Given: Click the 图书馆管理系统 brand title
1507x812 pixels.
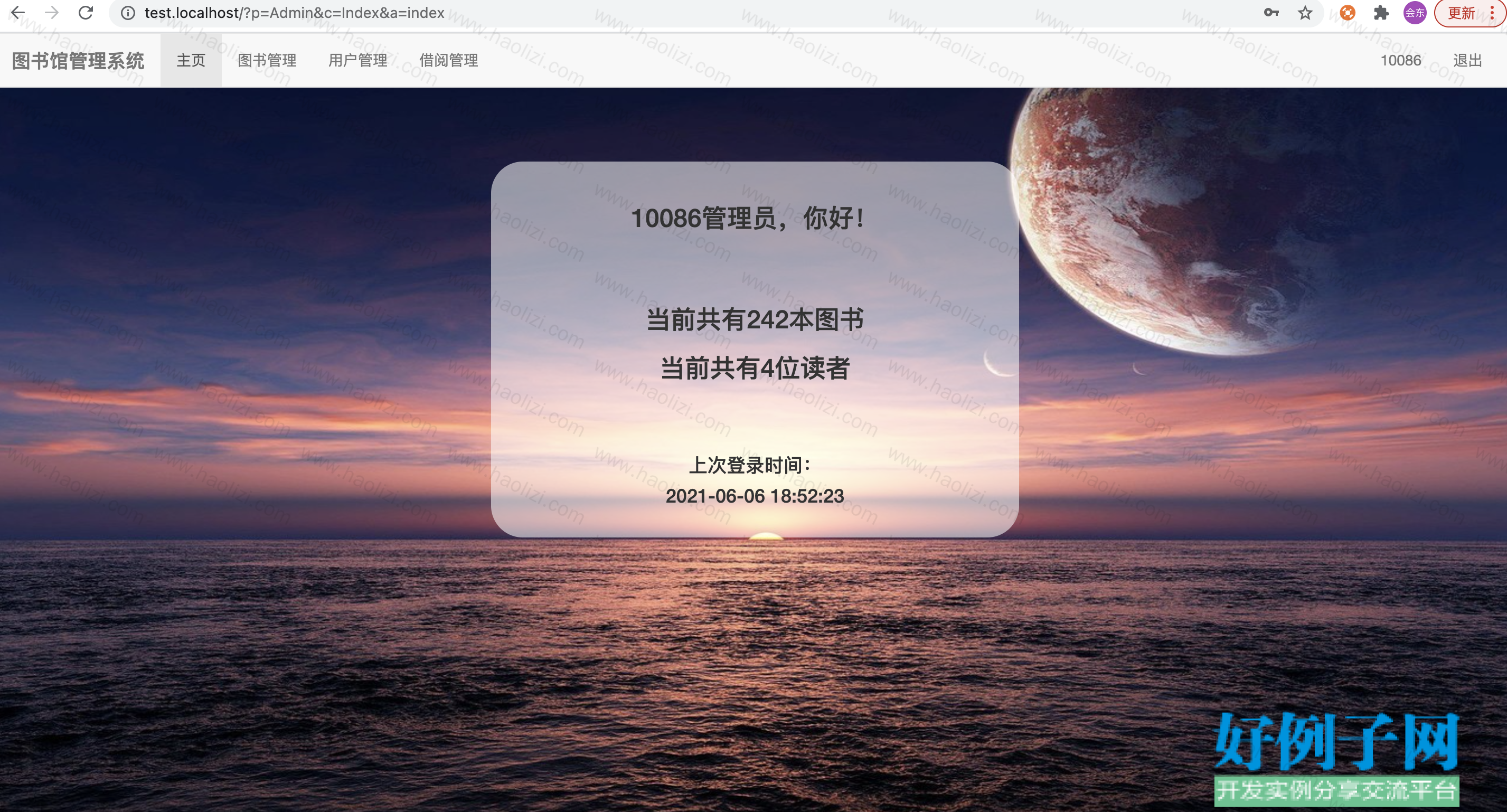Looking at the screenshot, I should (x=78, y=60).
